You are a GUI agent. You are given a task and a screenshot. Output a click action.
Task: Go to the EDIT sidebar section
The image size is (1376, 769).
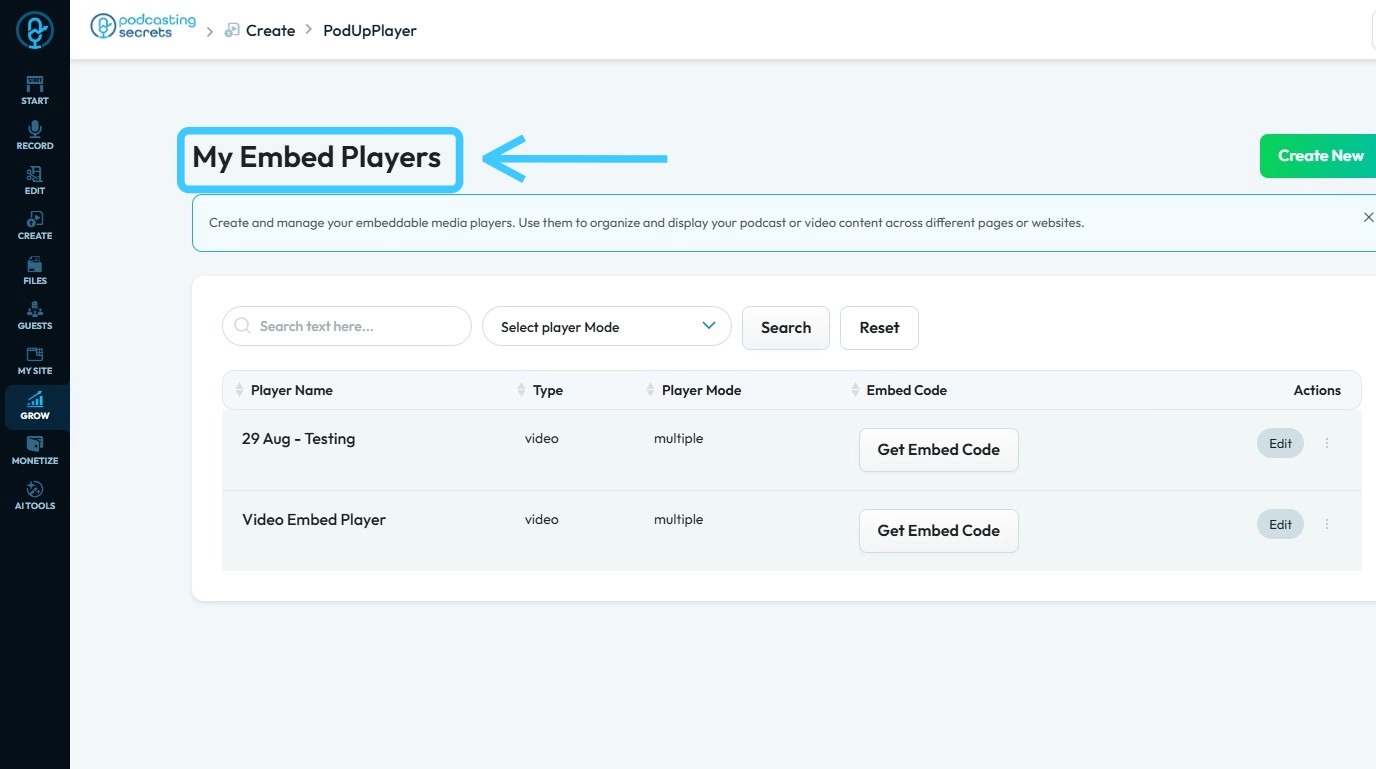[x=35, y=180]
